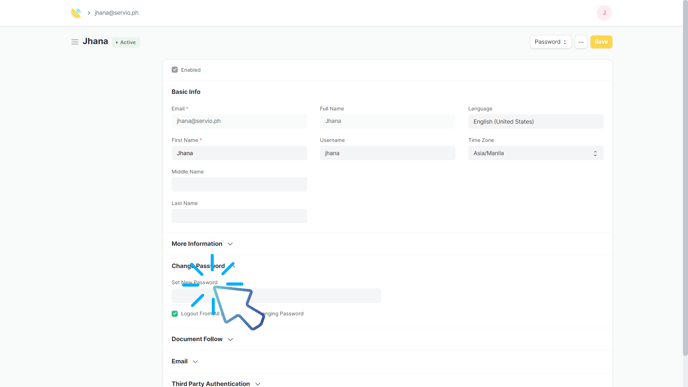Screen dimensions: 688x387
Task: Open the three-dots more actions menu
Action: click(x=581, y=42)
